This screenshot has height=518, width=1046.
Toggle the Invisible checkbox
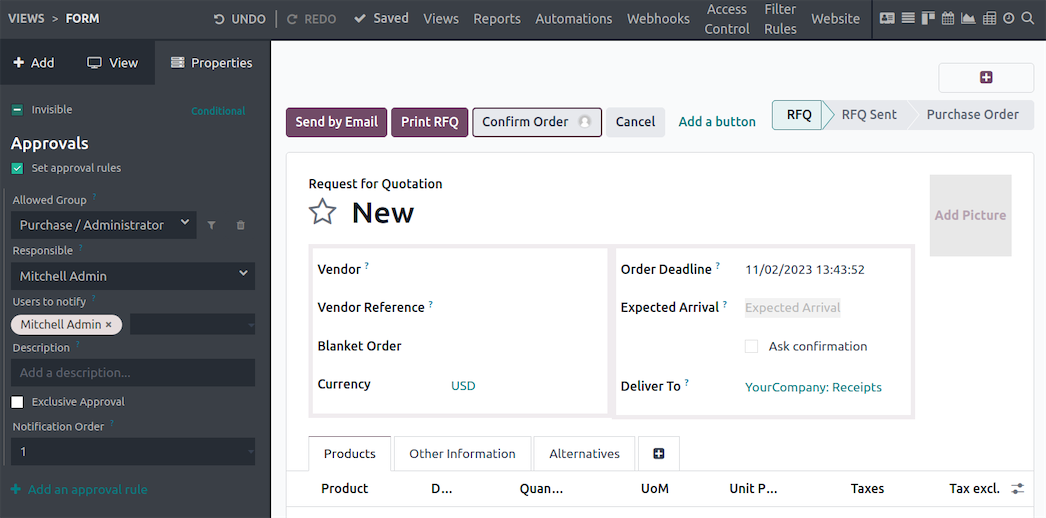[17, 110]
